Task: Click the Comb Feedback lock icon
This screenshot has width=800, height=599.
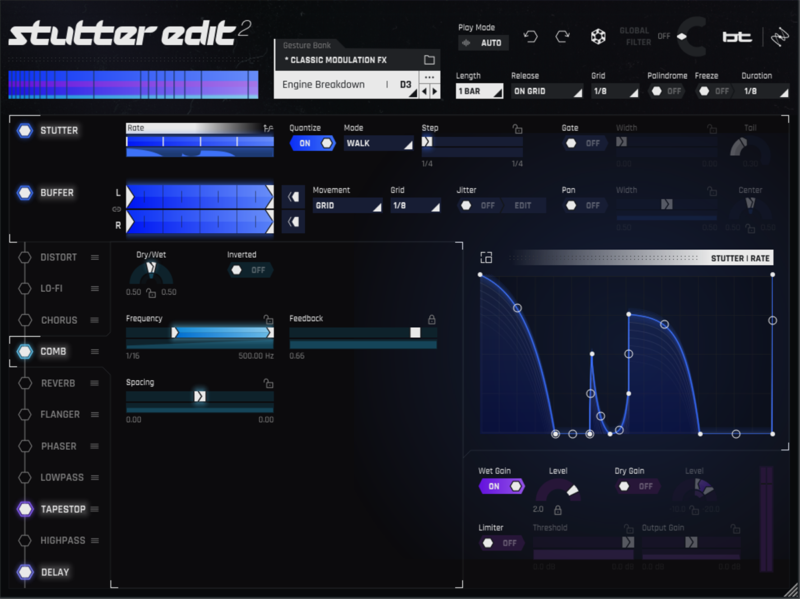Action: point(432,319)
